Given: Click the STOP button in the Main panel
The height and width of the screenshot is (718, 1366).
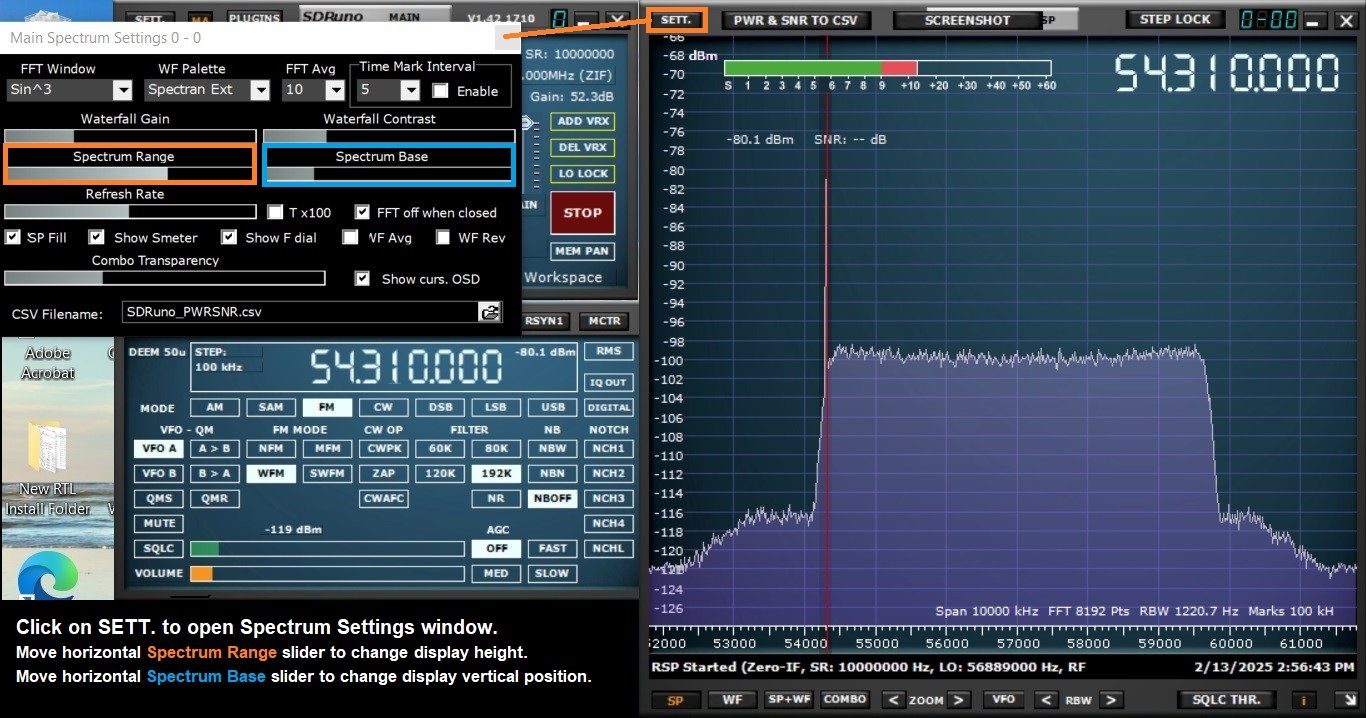Looking at the screenshot, I should [x=582, y=213].
